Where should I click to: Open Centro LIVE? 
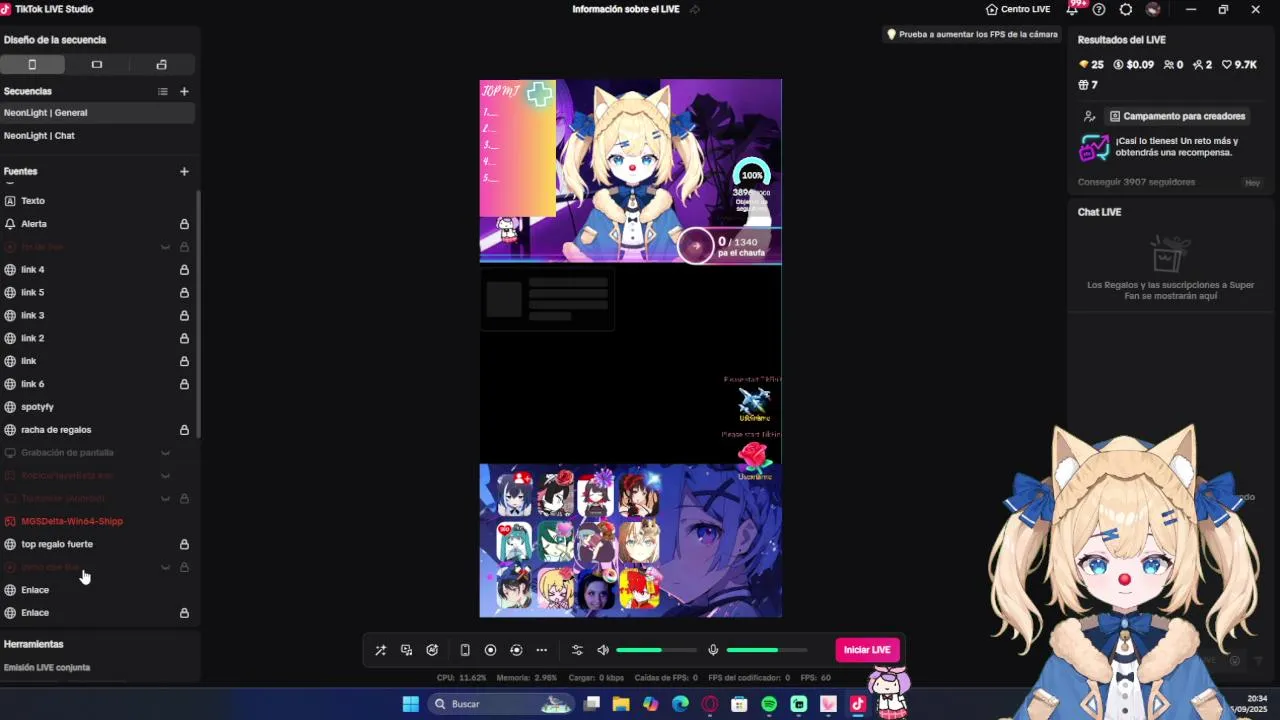tap(1018, 9)
